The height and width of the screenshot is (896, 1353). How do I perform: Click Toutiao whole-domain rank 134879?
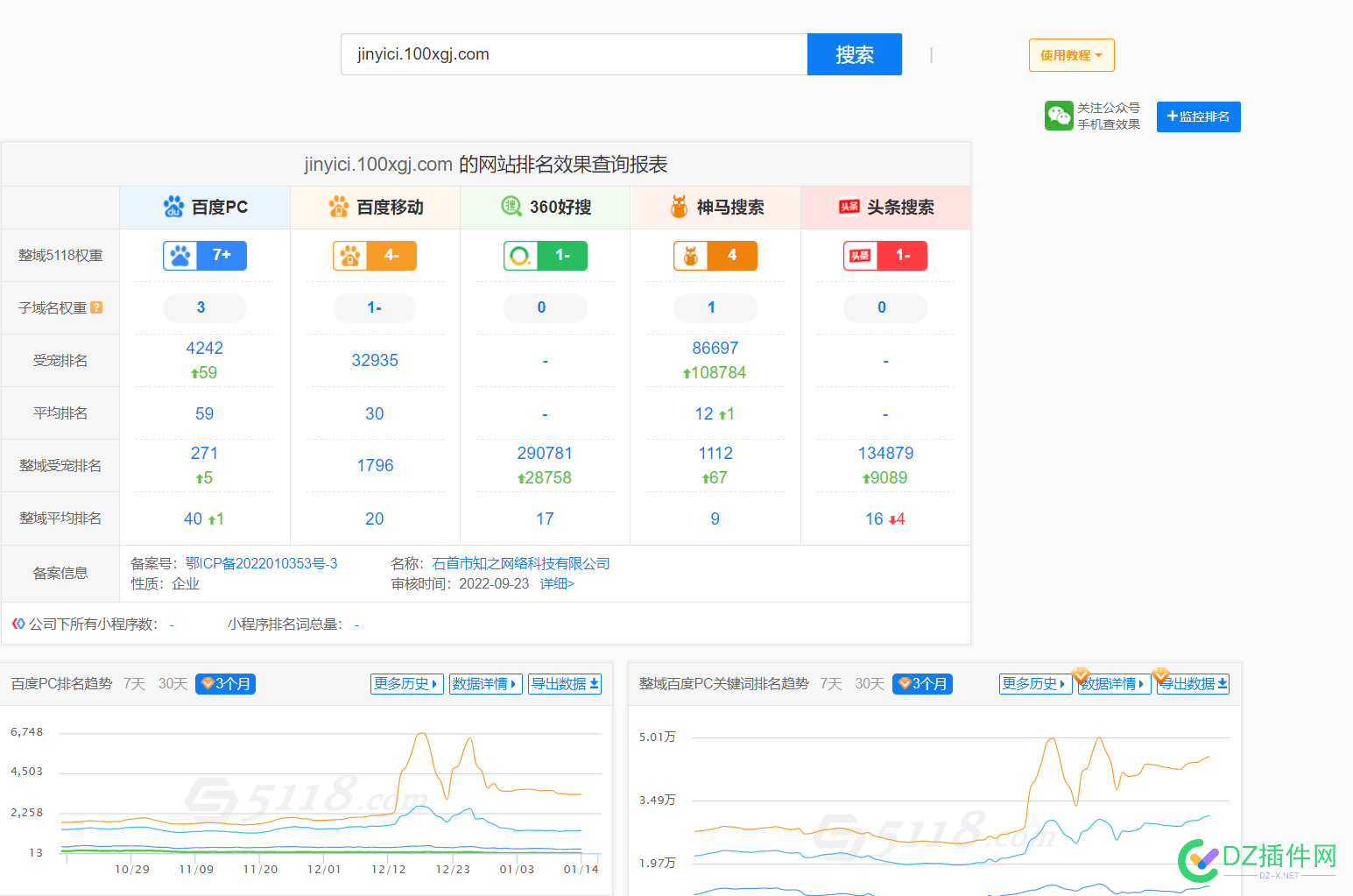point(885,453)
